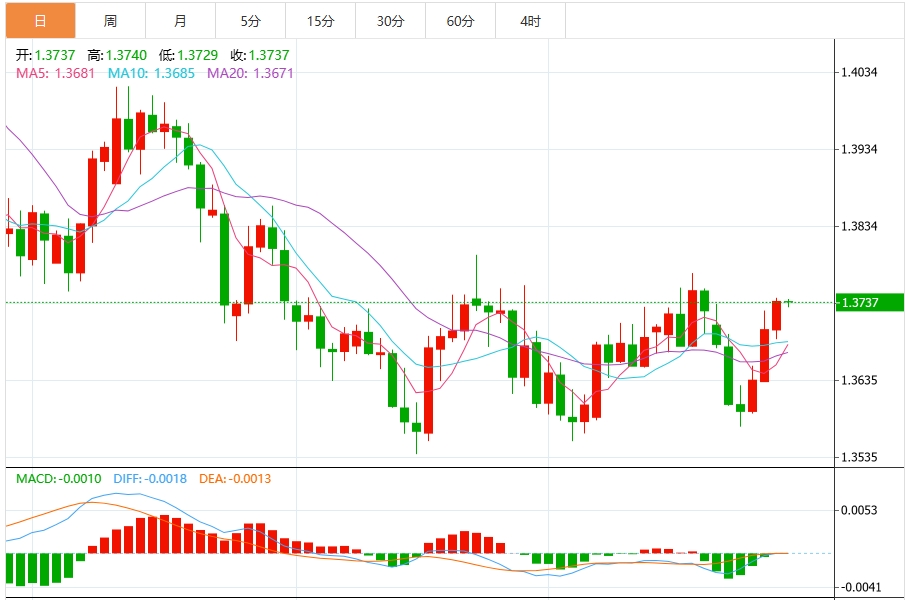Viewport: 910px width, 600px height.
Task: Click the 1.3934 price axis label
Action: [860, 149]
